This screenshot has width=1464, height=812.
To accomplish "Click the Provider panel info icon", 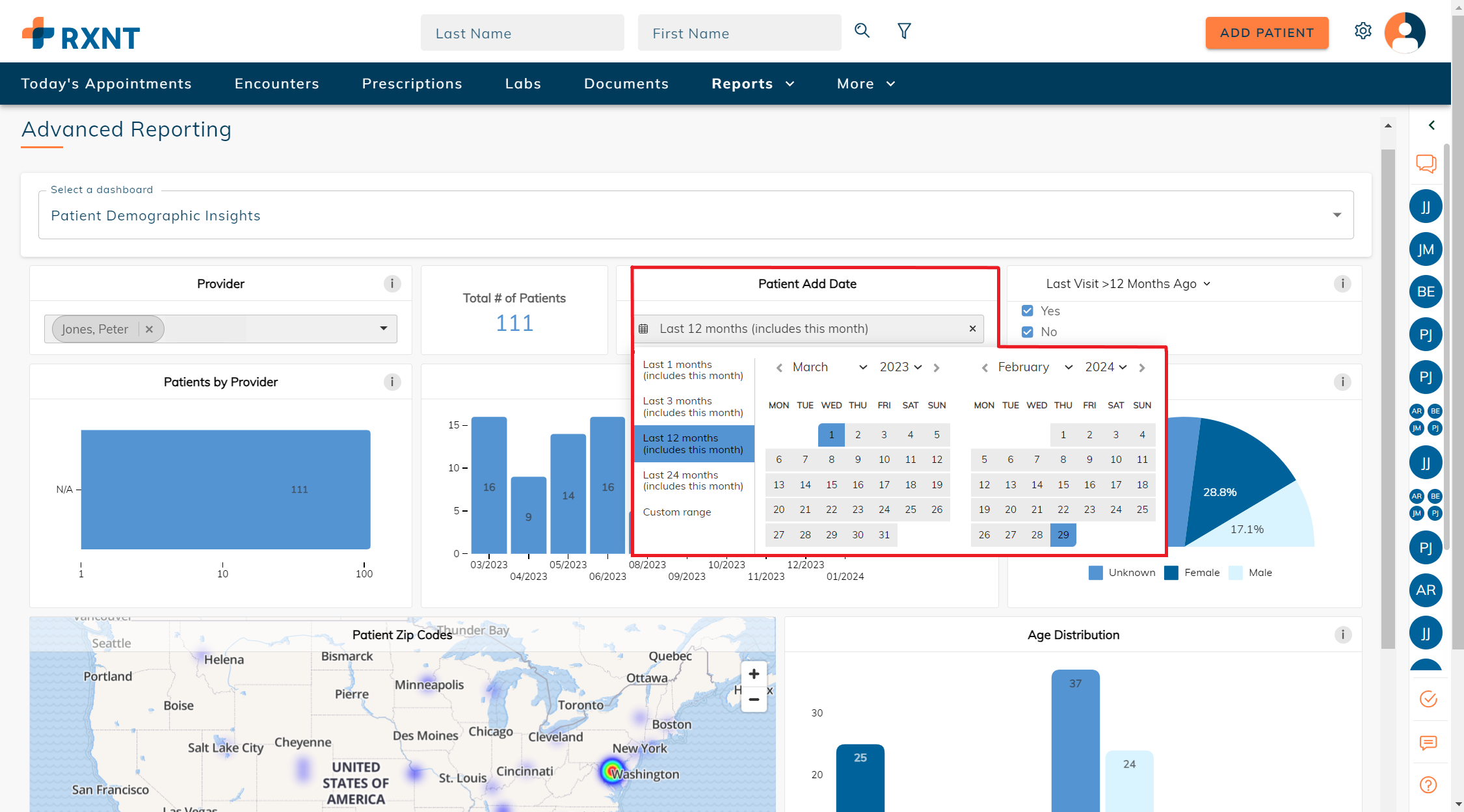I will (x=392, y=283).
